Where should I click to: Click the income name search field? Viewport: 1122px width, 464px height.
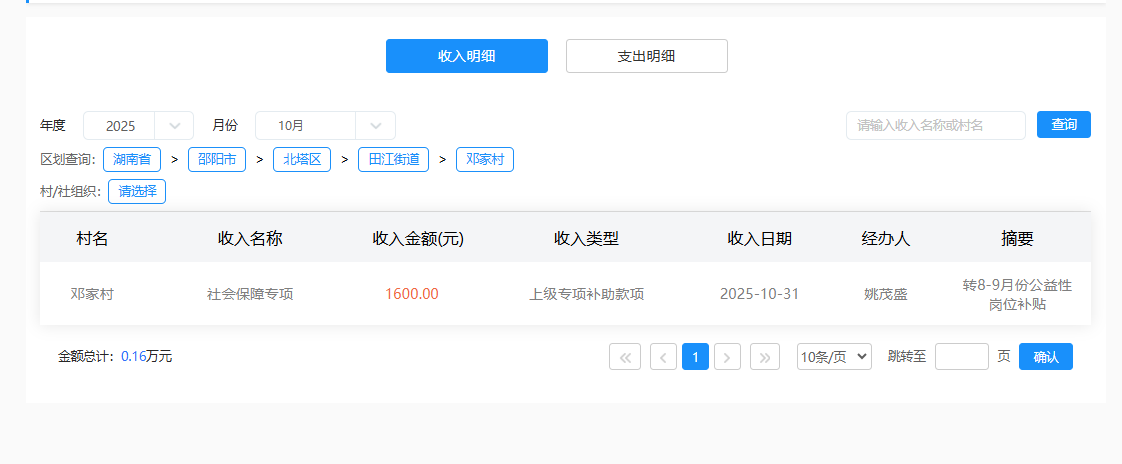[x=935, y=125]
